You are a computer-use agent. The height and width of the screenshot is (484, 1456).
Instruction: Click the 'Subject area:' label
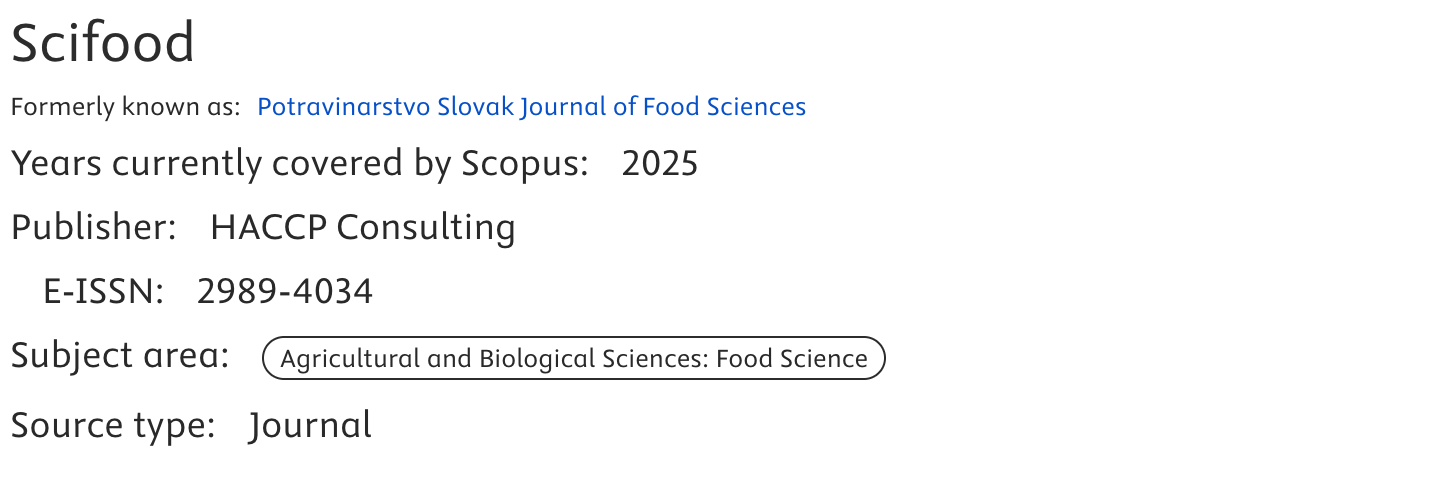[x=120, y=356]
